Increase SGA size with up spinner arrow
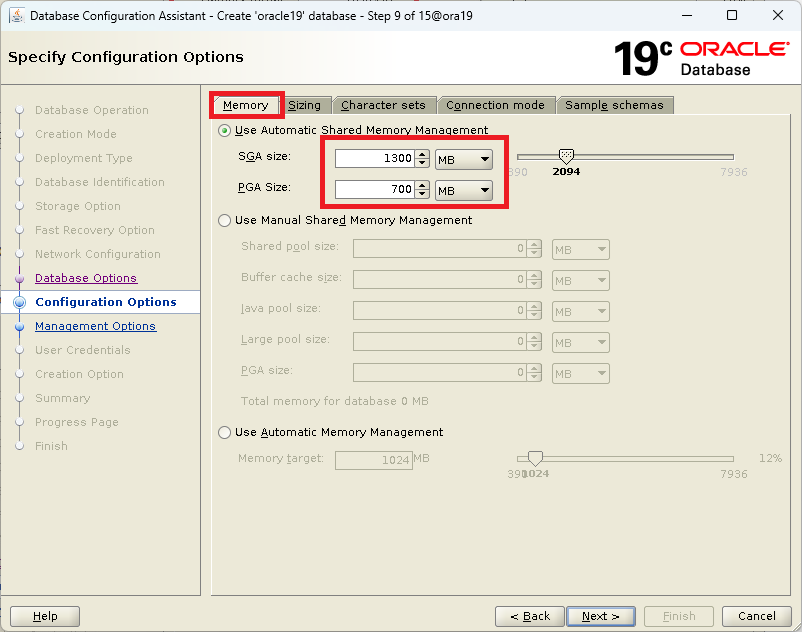The width and height of the screenshot is (802, 632). pyautogui.click(x=422, y=154)
